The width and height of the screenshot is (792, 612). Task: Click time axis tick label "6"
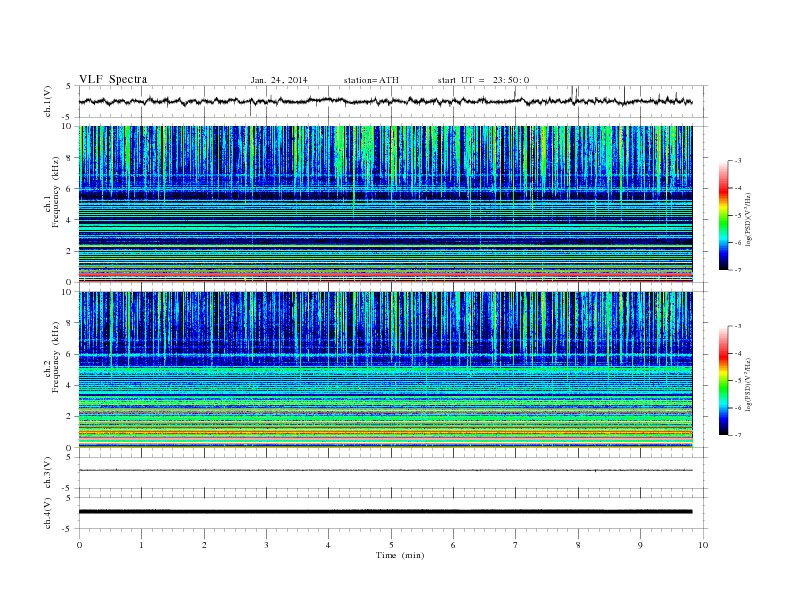pyautogui.click(x=453, y=545)
